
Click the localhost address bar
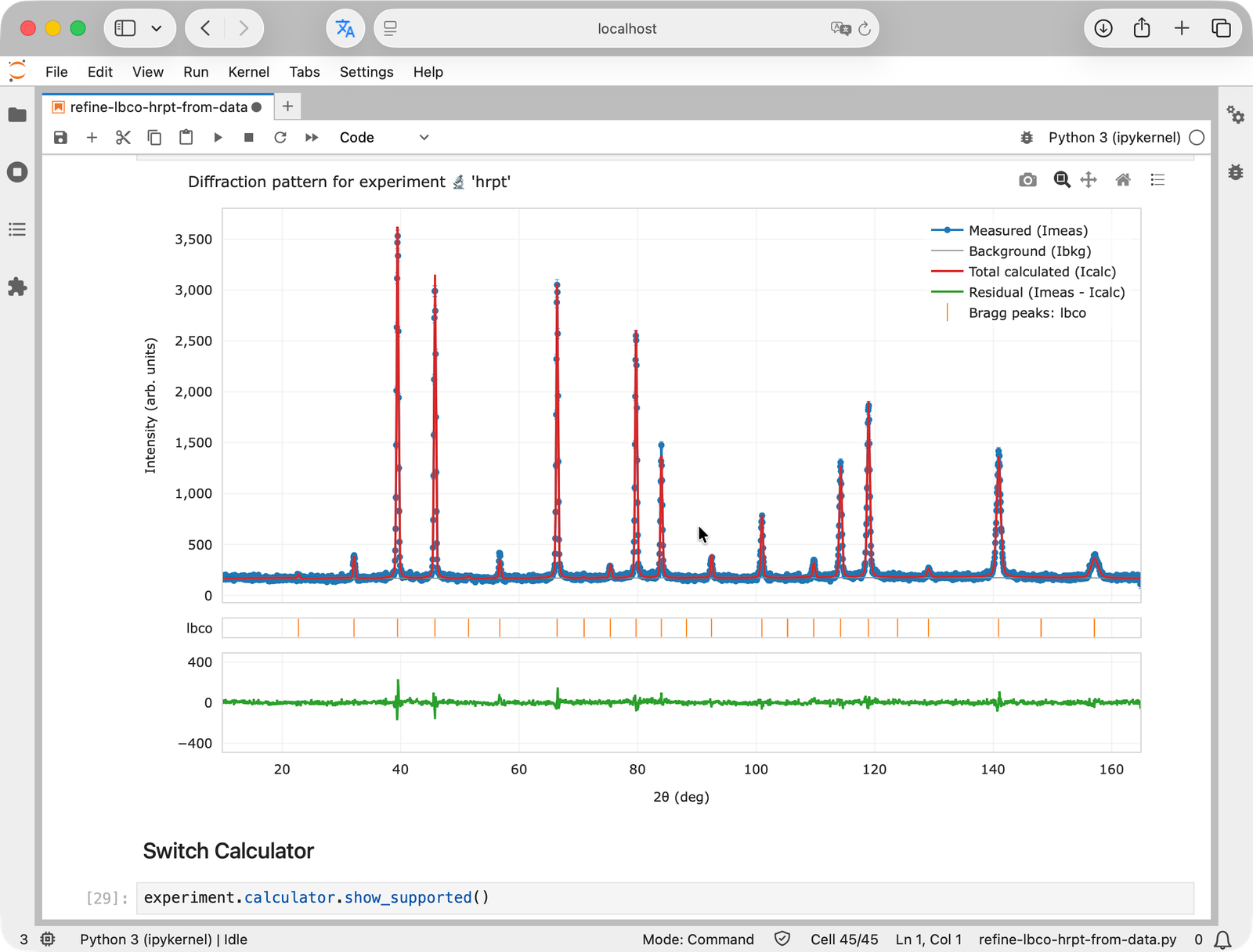626,29
